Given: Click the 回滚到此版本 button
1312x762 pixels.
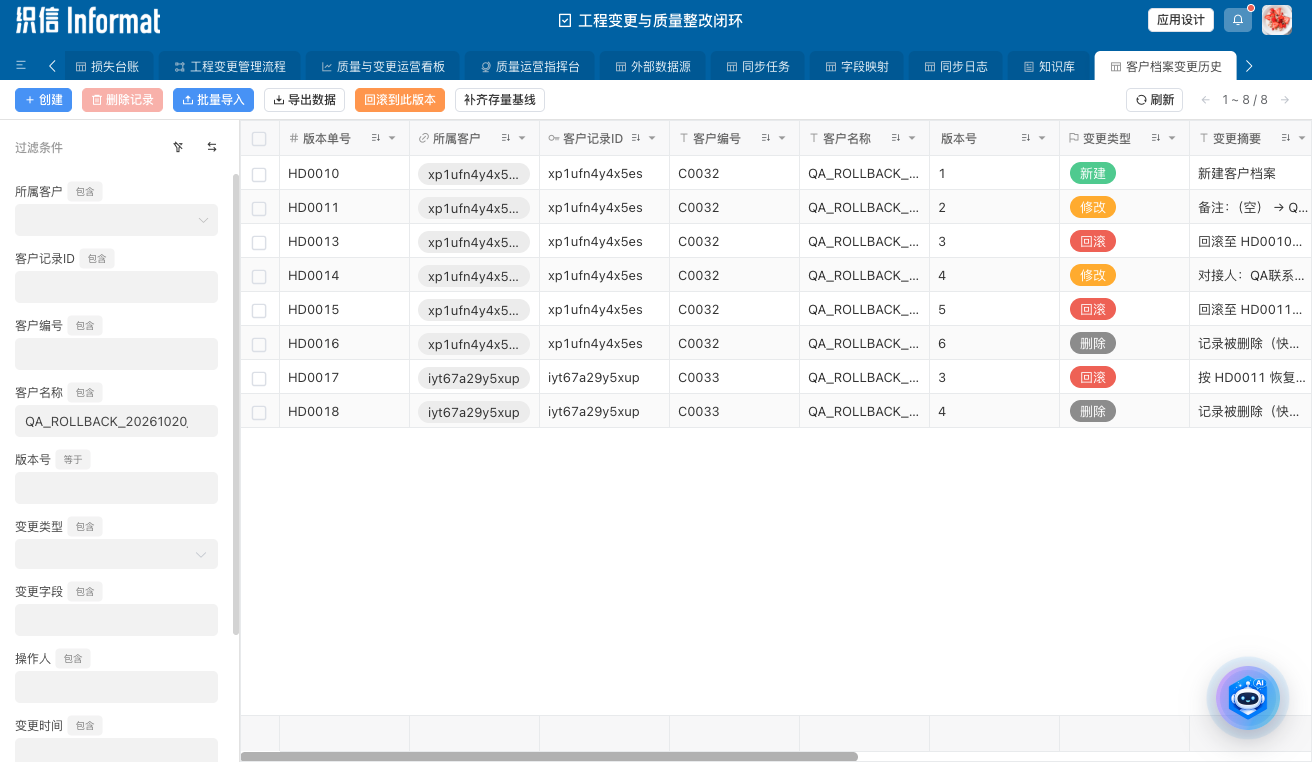Looking at the screenshot, I should [x=400, y=100].
